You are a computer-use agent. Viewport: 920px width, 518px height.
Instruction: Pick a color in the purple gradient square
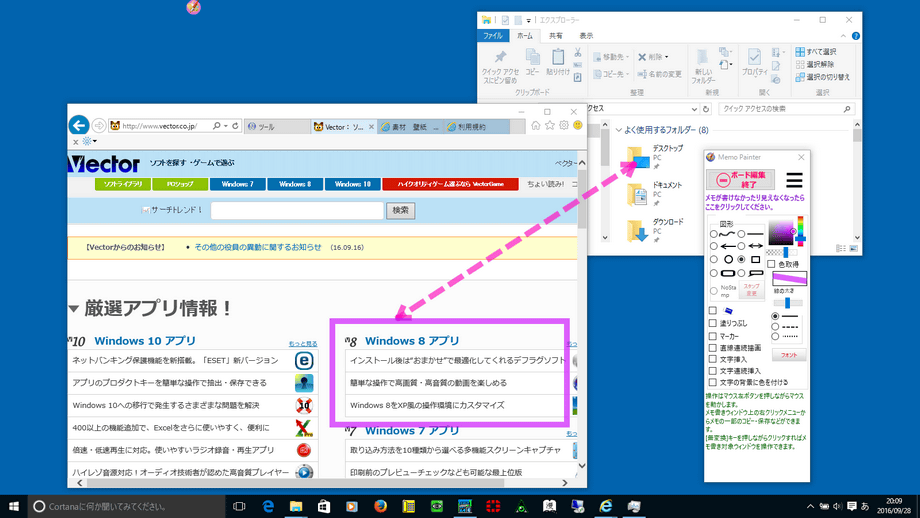[781, 233]
